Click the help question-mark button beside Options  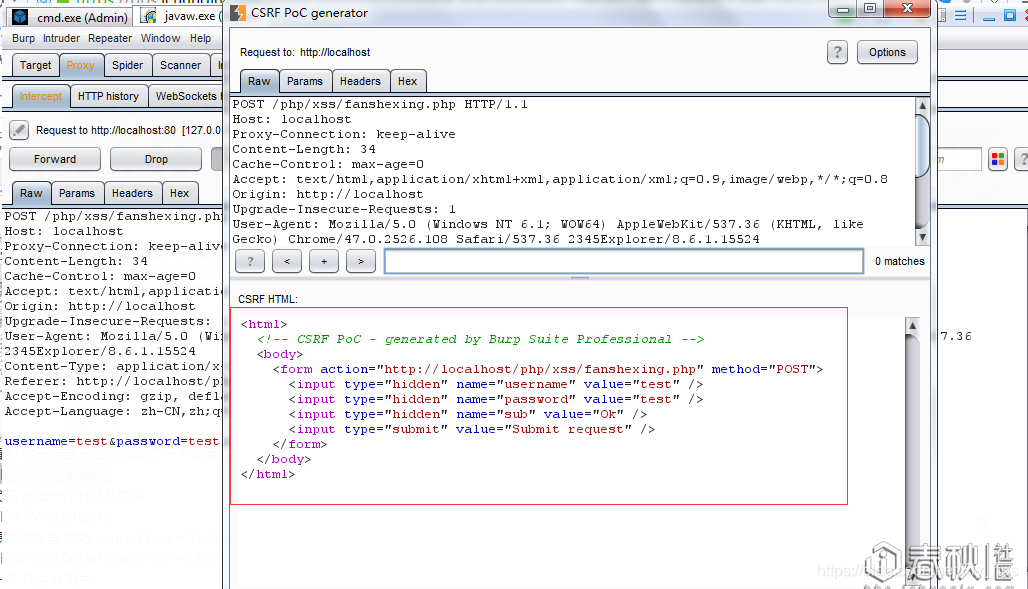(x=837, y=52)
